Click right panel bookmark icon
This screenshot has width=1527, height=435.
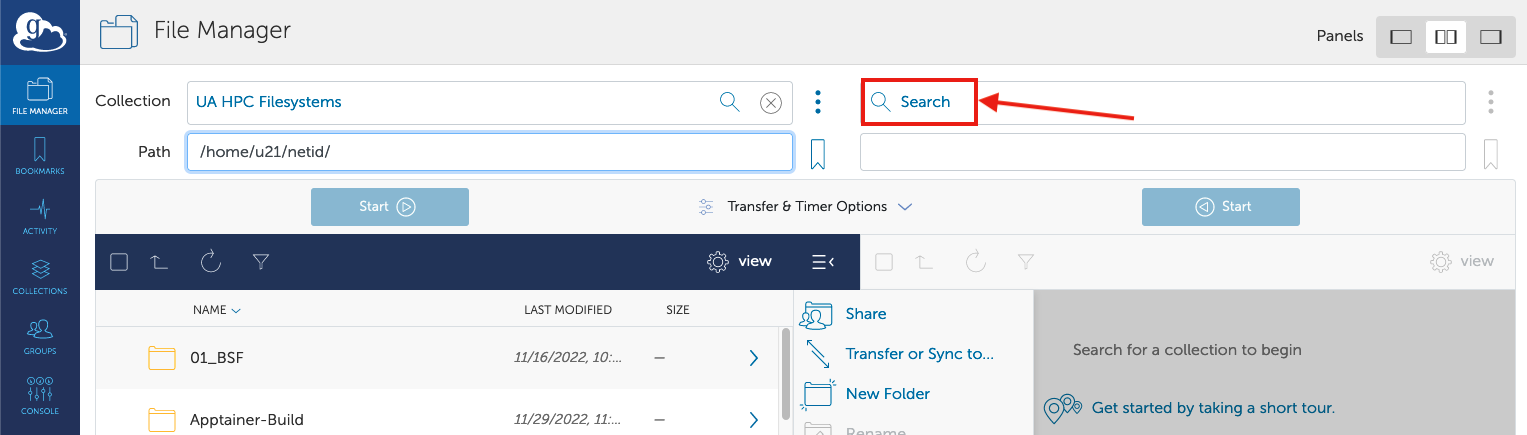point(1491,154)
